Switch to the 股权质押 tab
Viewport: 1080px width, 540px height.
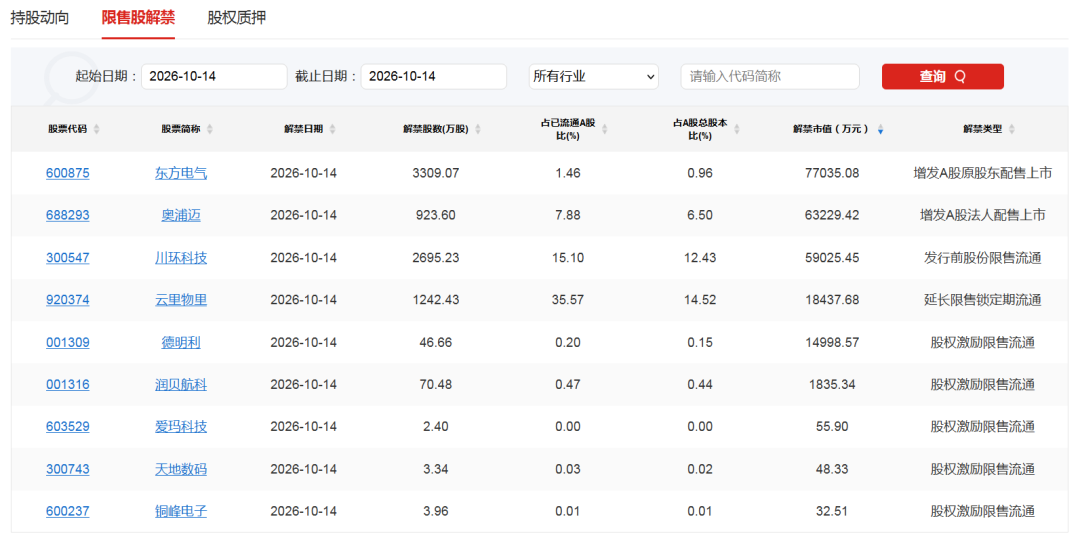click(237, 19)
